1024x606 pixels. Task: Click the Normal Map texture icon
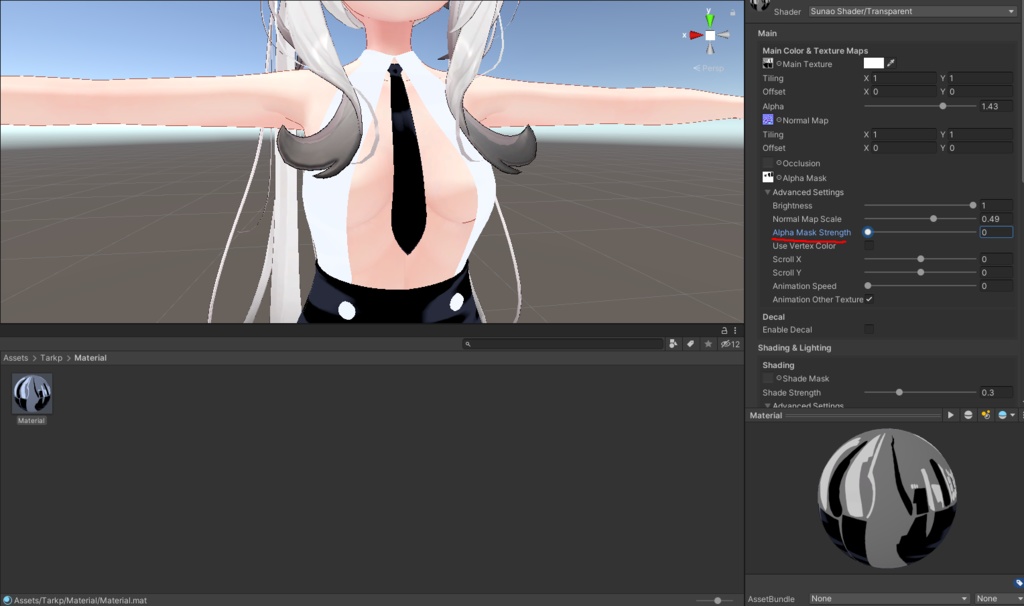[x=768, y=120]
